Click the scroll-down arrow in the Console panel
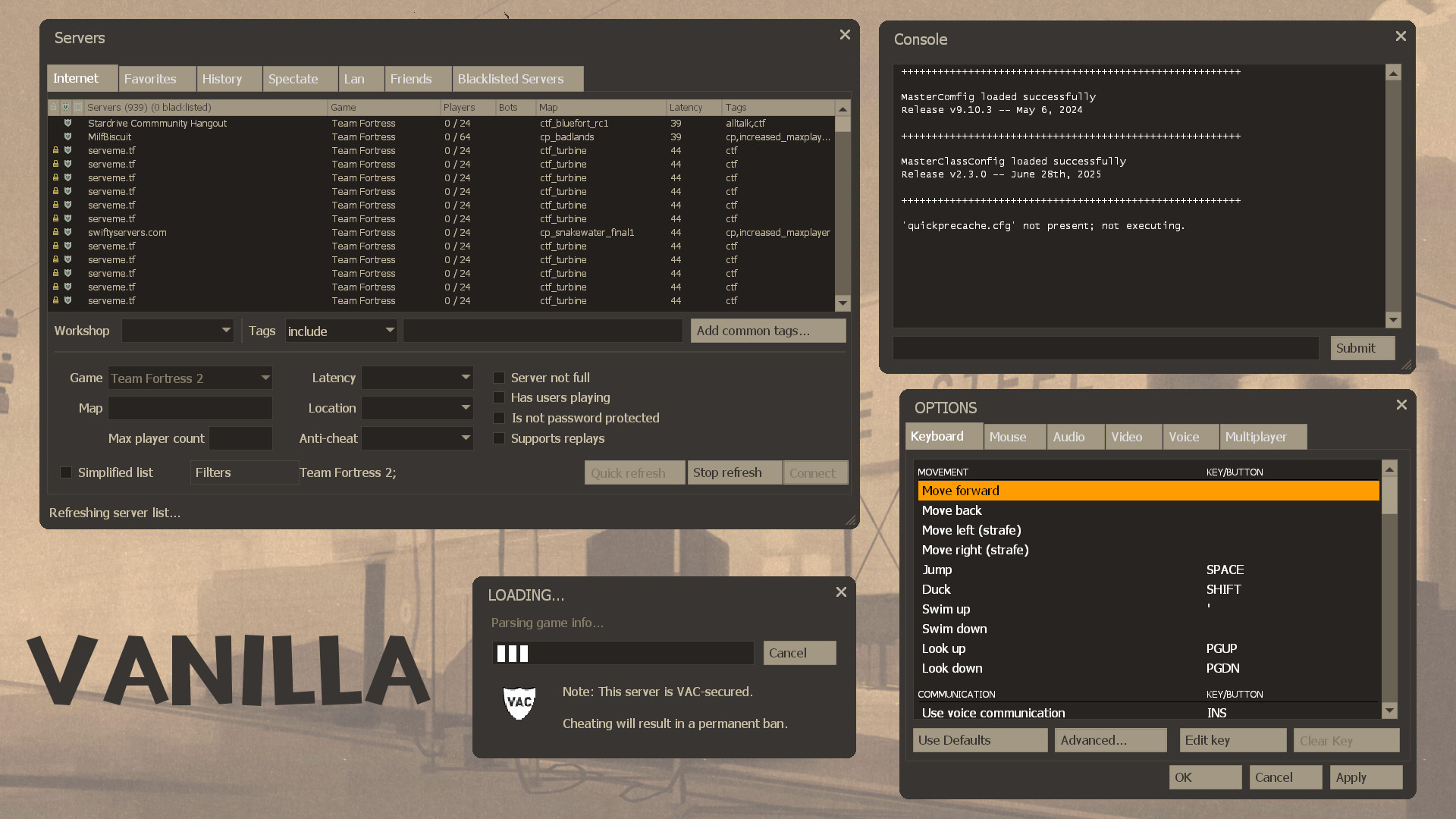 (1393, 320)
